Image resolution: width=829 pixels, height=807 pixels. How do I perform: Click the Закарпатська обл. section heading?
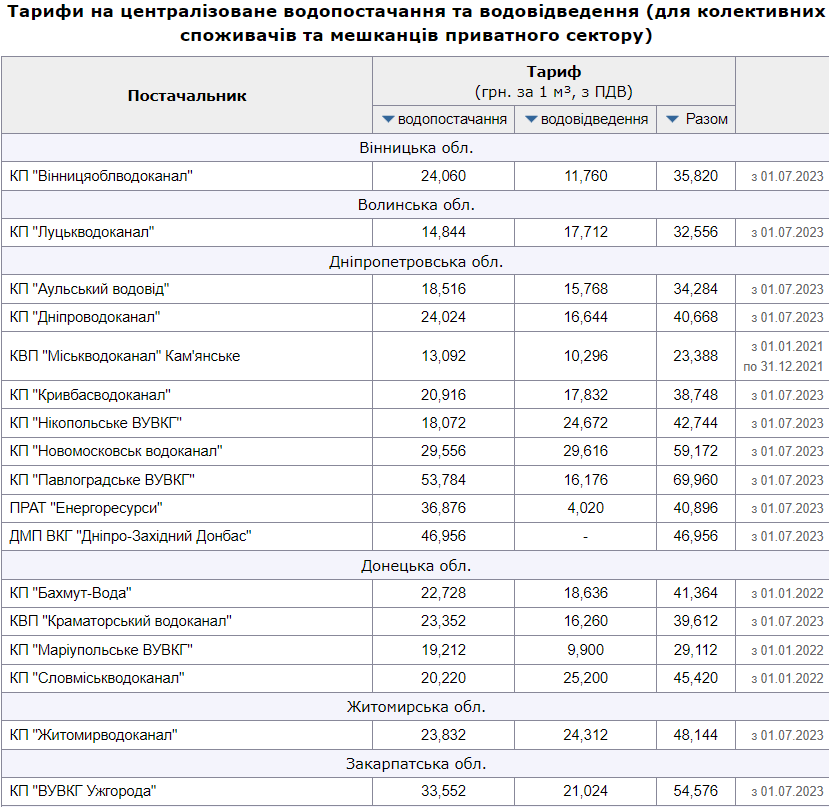(415, 764)
